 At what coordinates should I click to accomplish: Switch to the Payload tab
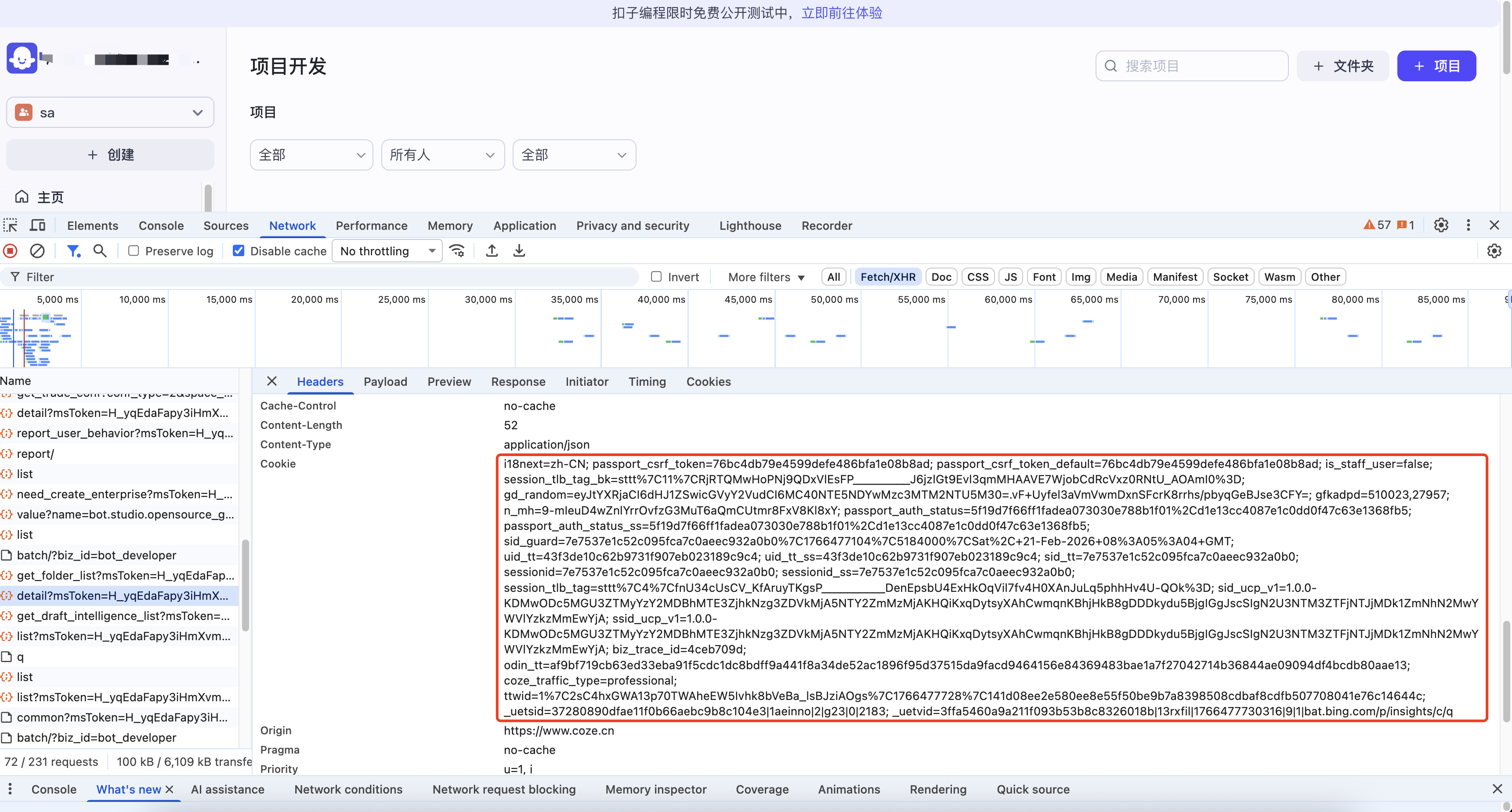(x=385, y=382)
